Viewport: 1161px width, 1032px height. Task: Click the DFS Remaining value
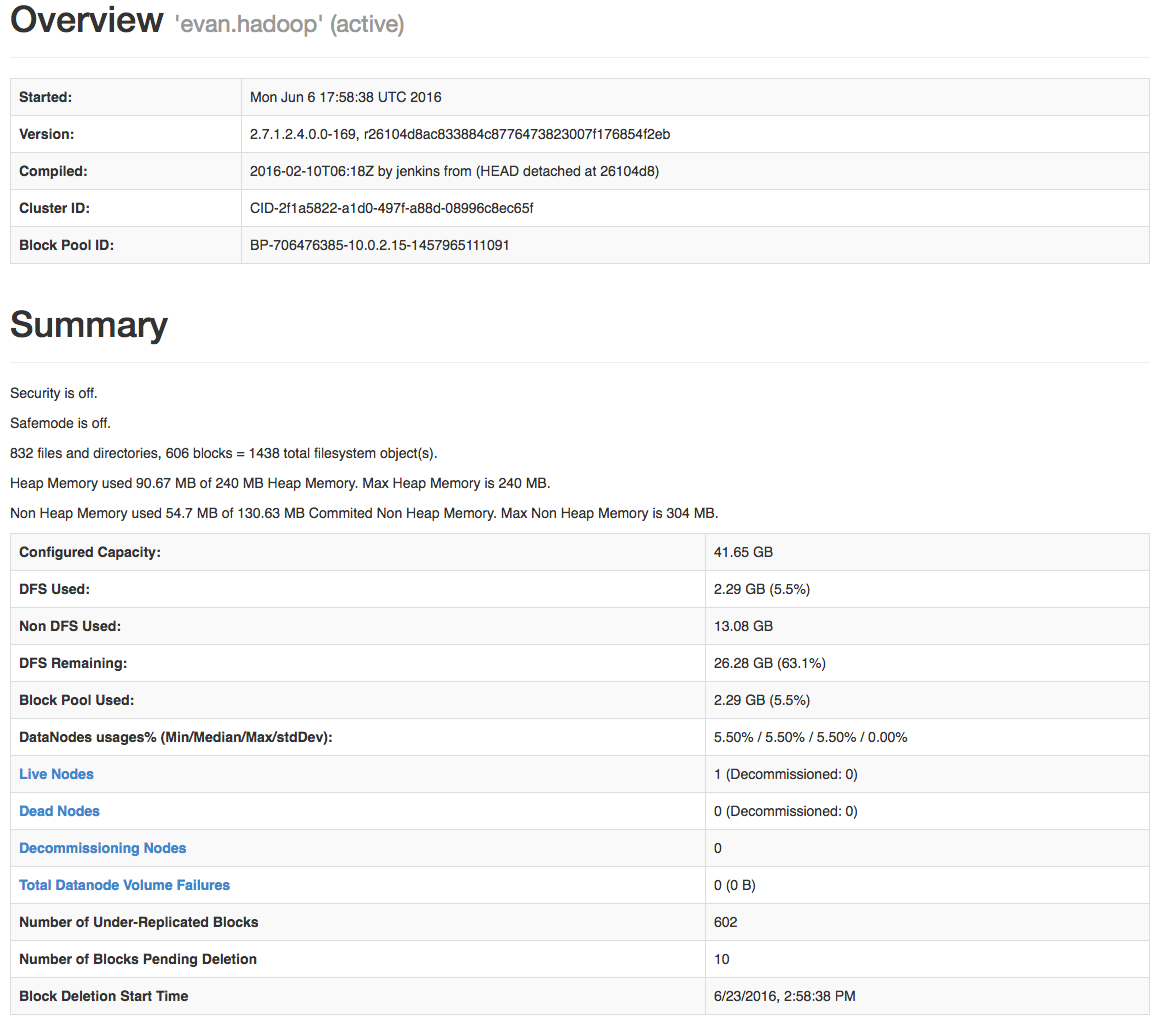(x=769, y=663)
